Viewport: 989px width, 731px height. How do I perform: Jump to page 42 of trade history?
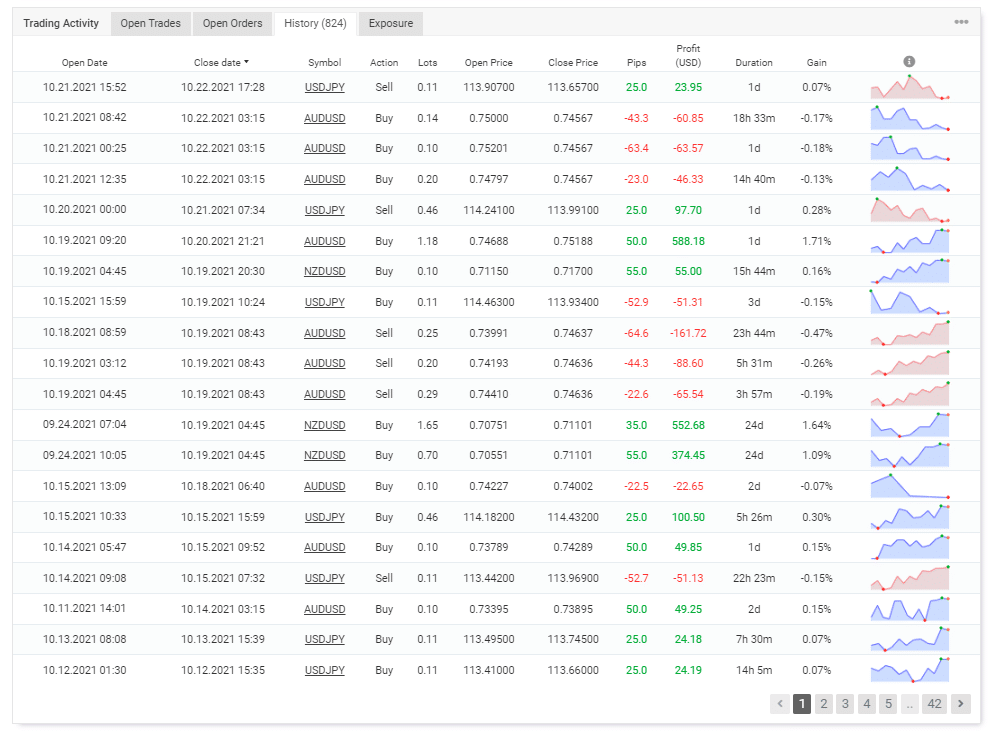tap(934, 704)
